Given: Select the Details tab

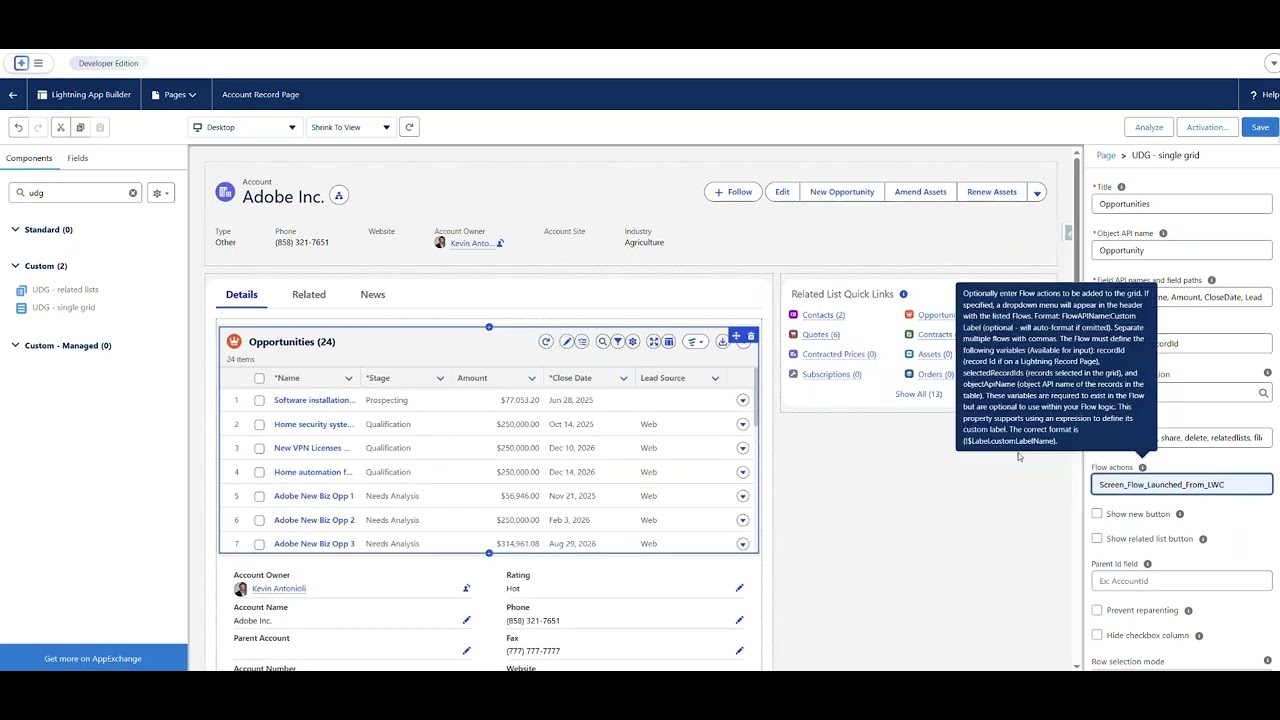Looking at the screenshot, I should pyautogui.click(x=241, y=294).
